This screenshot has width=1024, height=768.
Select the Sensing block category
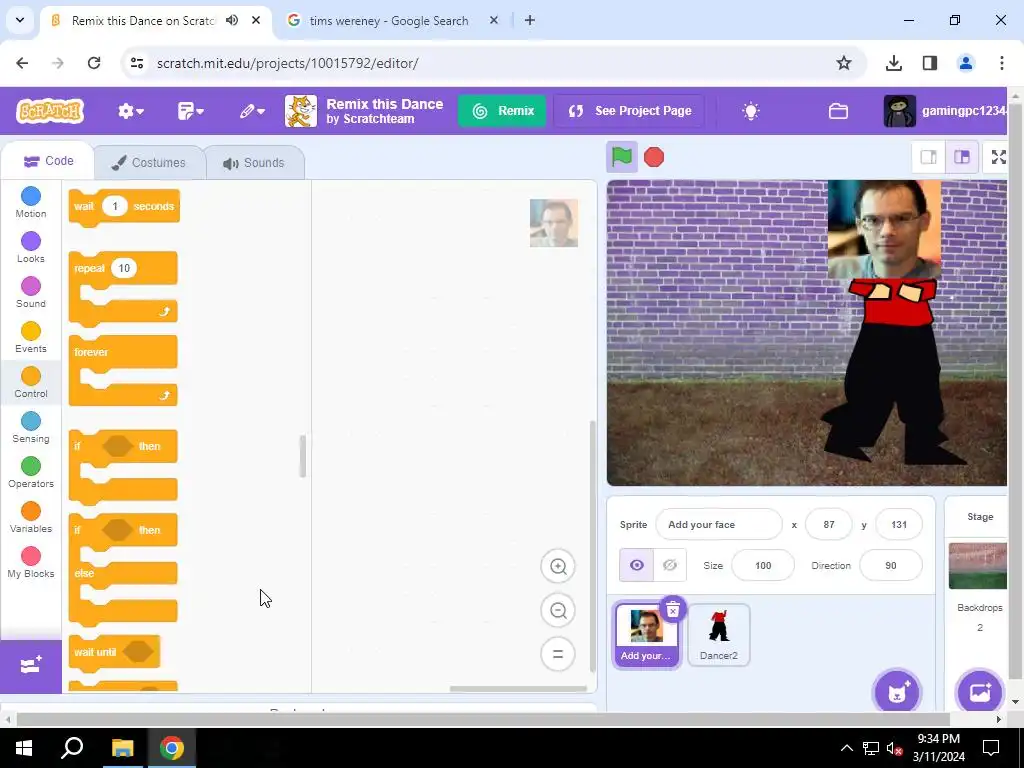coord(31,428)
